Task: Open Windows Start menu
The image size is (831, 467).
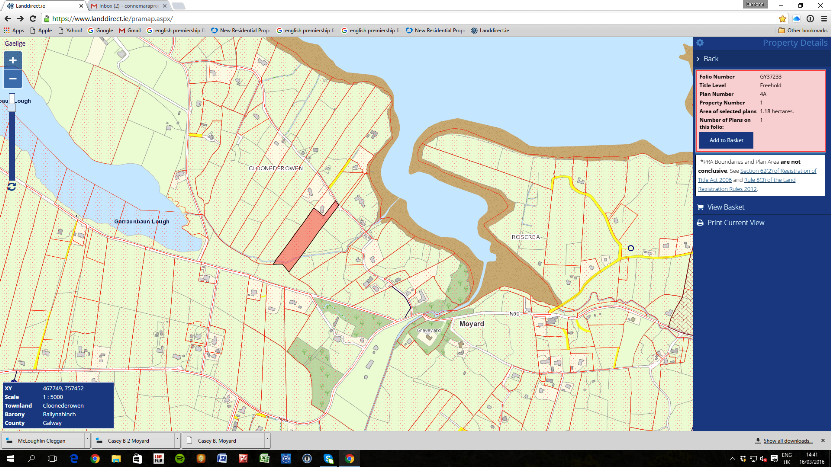Action: [10, 458]
